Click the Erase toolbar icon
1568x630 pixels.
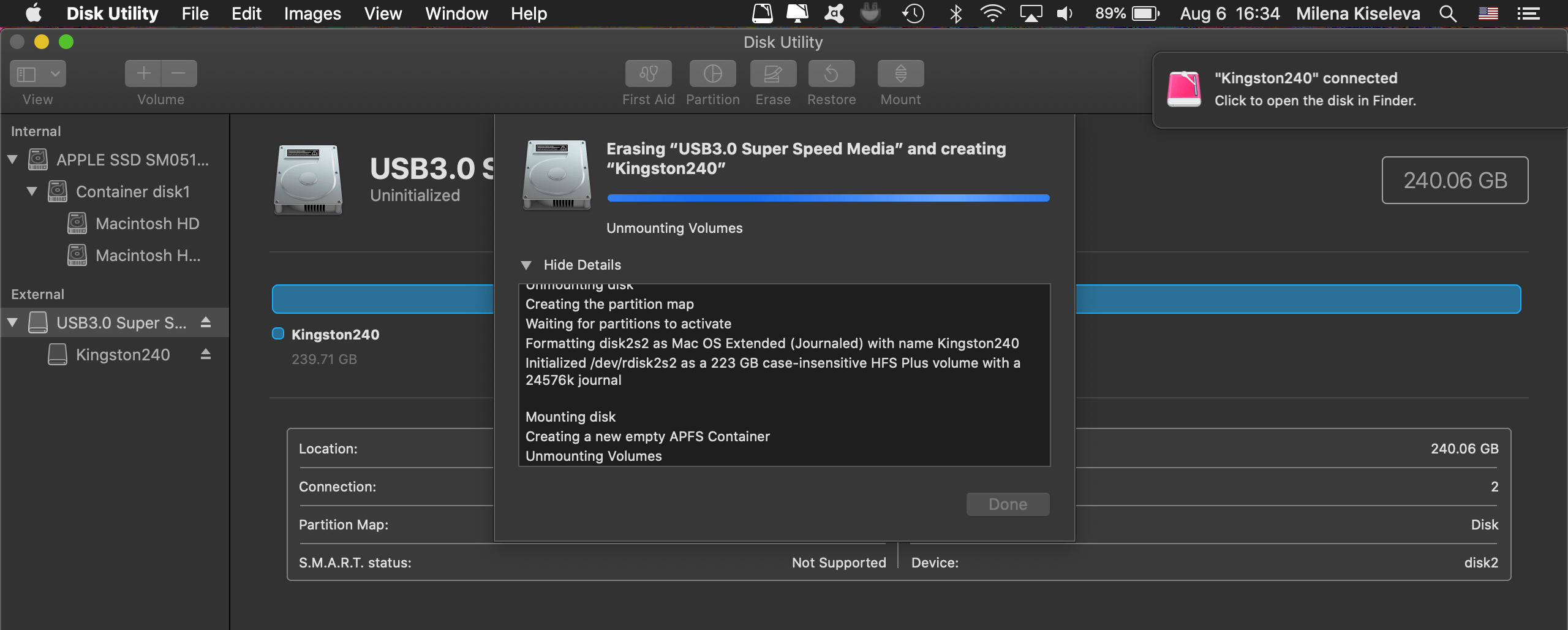coord(773,74)
